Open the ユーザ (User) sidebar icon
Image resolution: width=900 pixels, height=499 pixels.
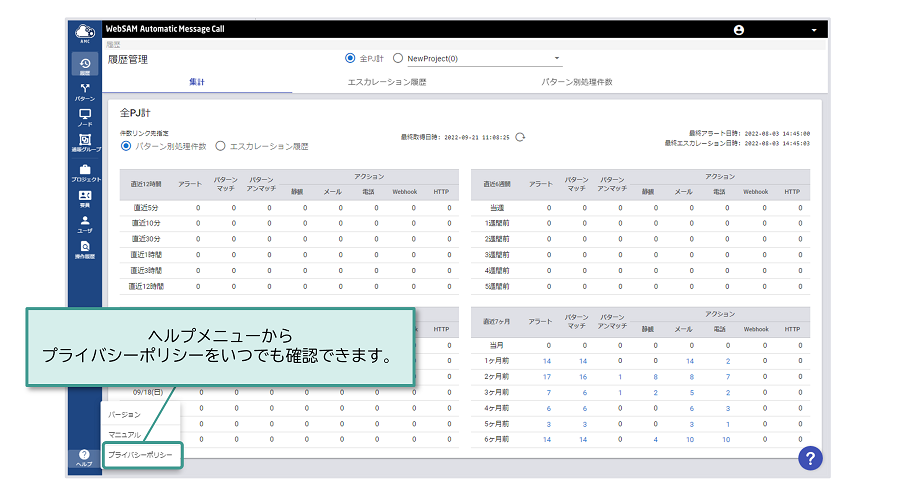coord(85,223)
